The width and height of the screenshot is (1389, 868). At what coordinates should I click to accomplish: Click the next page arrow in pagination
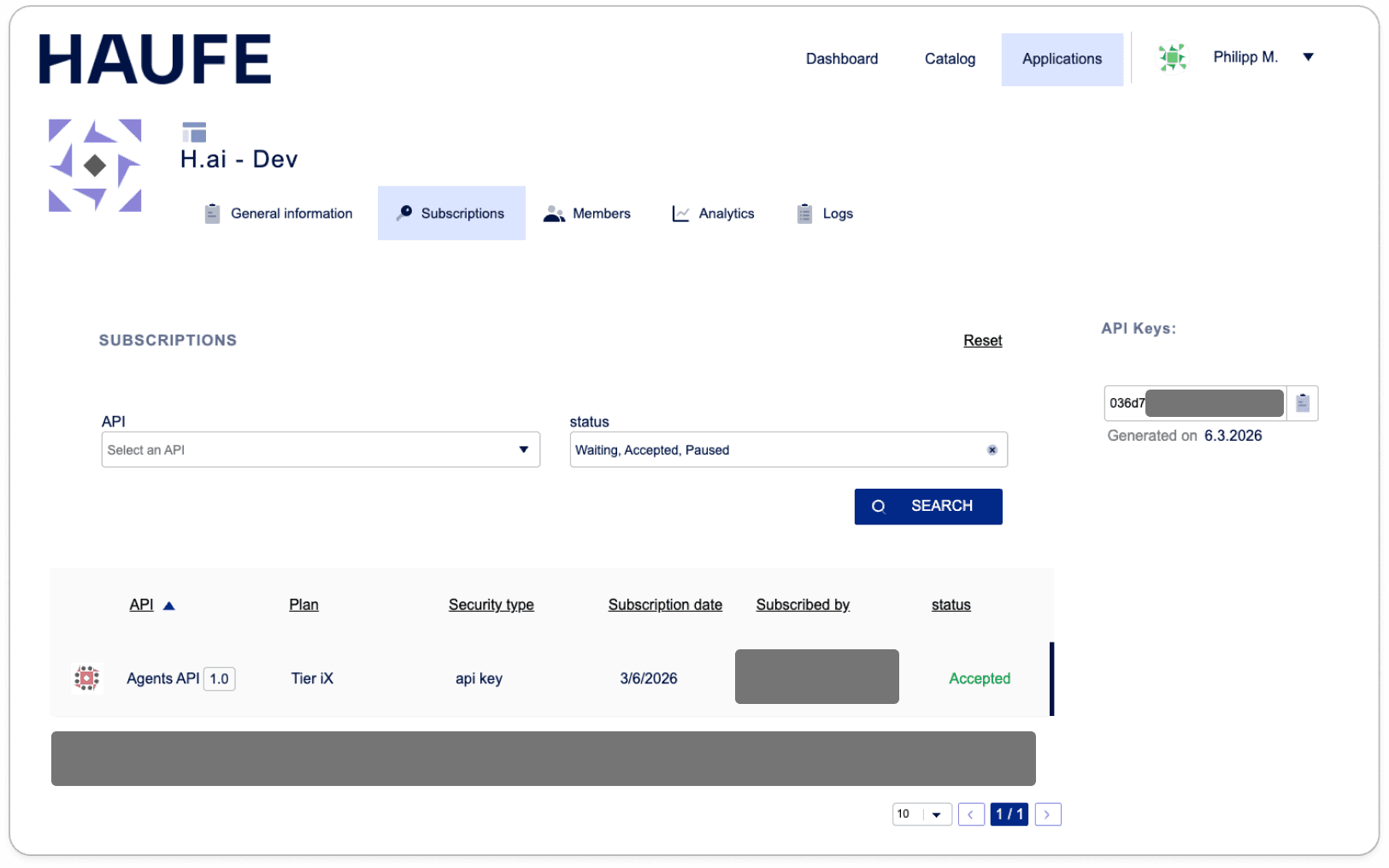1047,814
